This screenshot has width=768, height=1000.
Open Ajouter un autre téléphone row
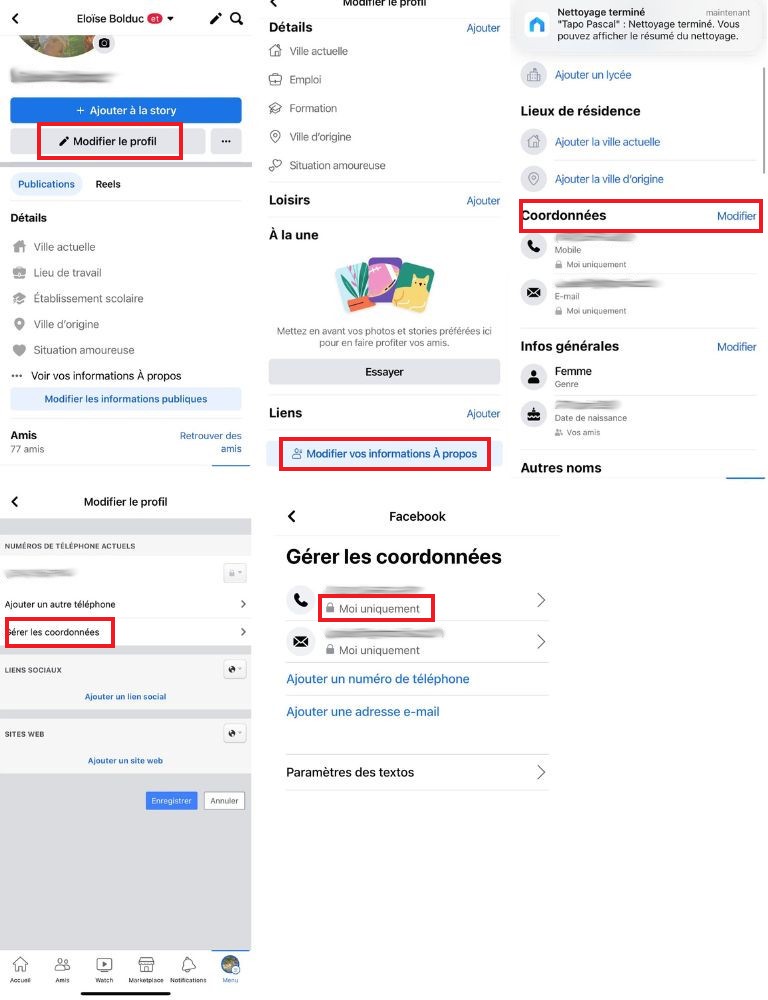(126, 604)
